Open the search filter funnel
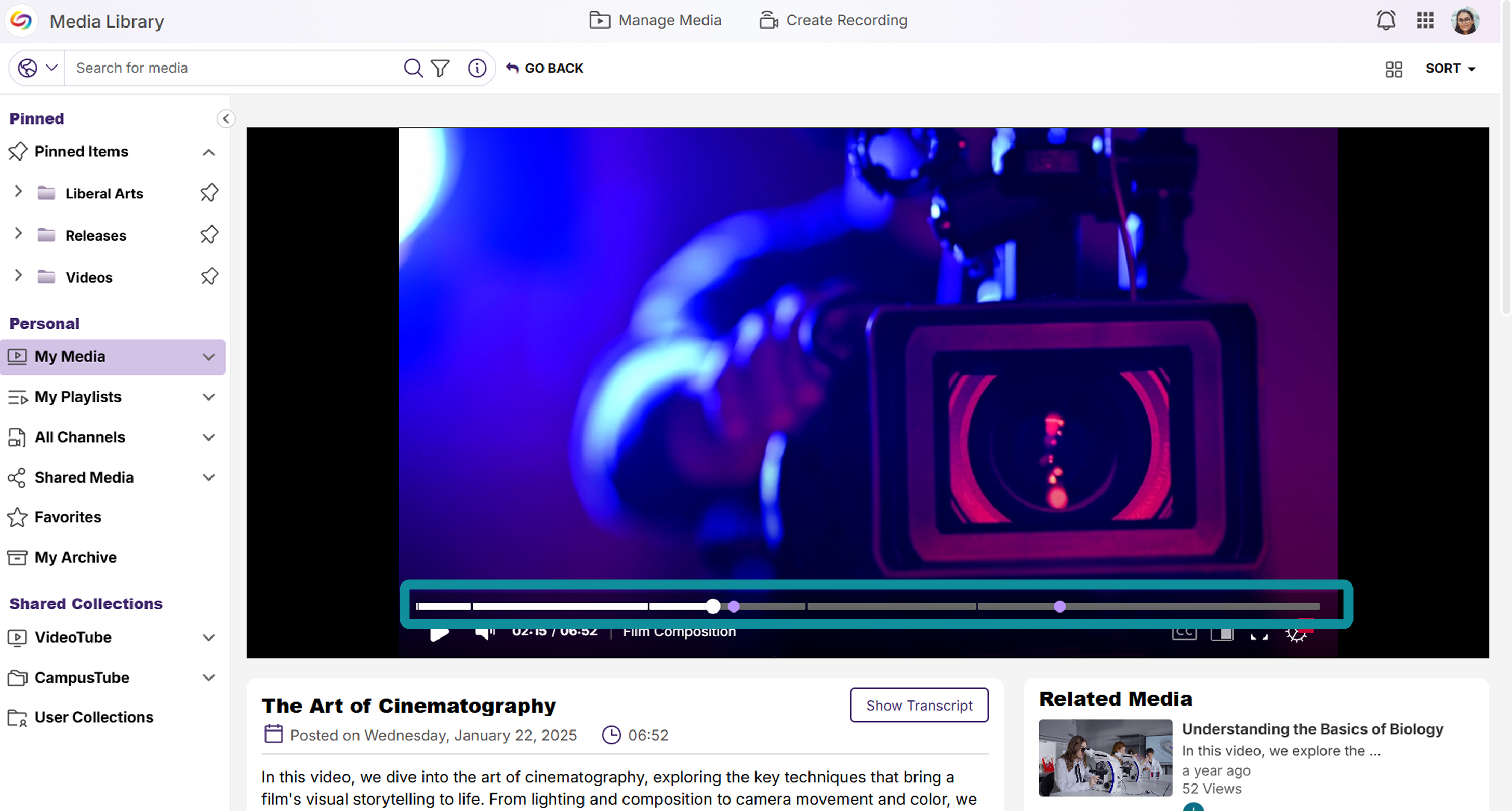1512x811 pixels. pyautogui.click(x=440, y=68)
